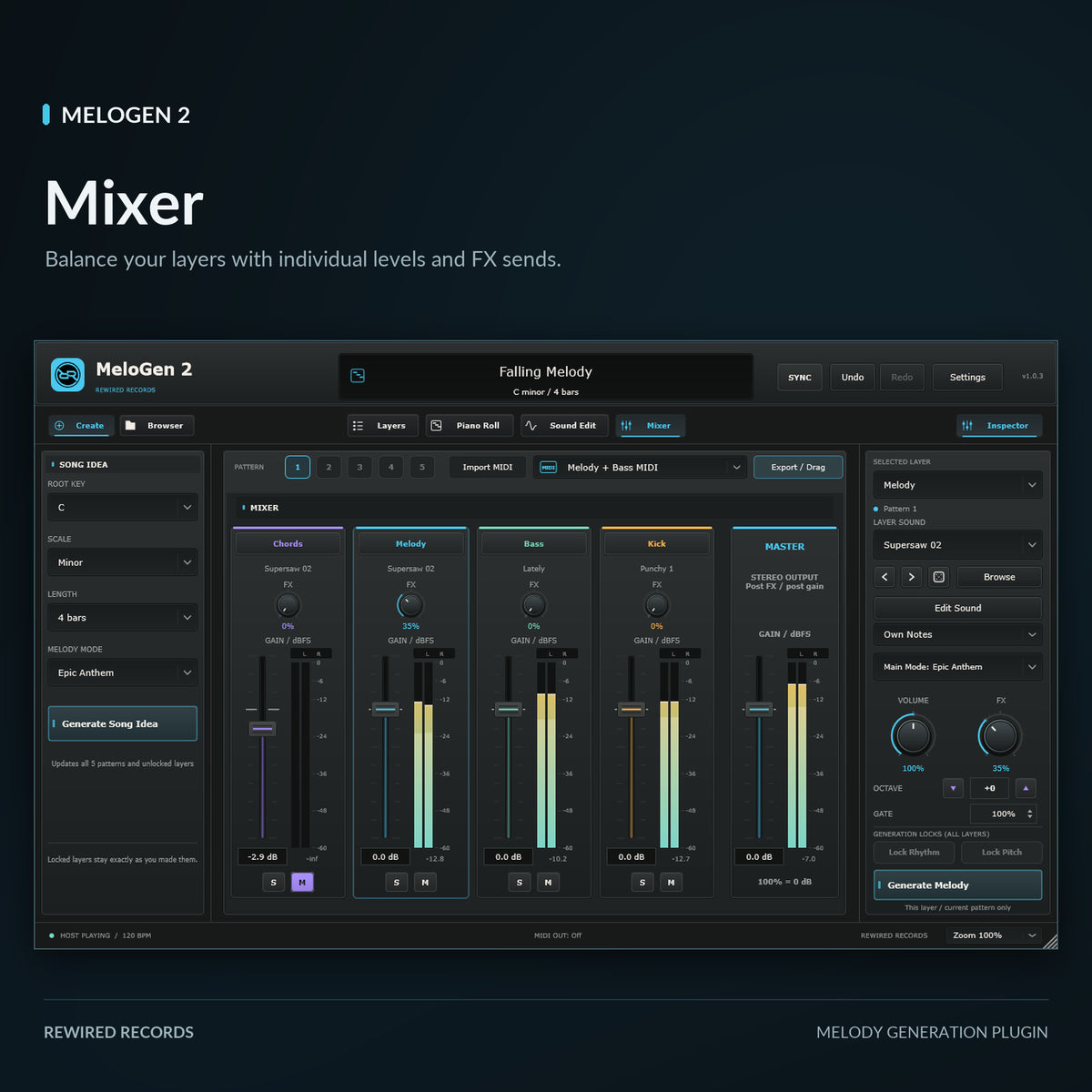This screenshot has width=1092, height=1092.
Task: Mute the Bass channel
Action: click(x=548, y=882)
